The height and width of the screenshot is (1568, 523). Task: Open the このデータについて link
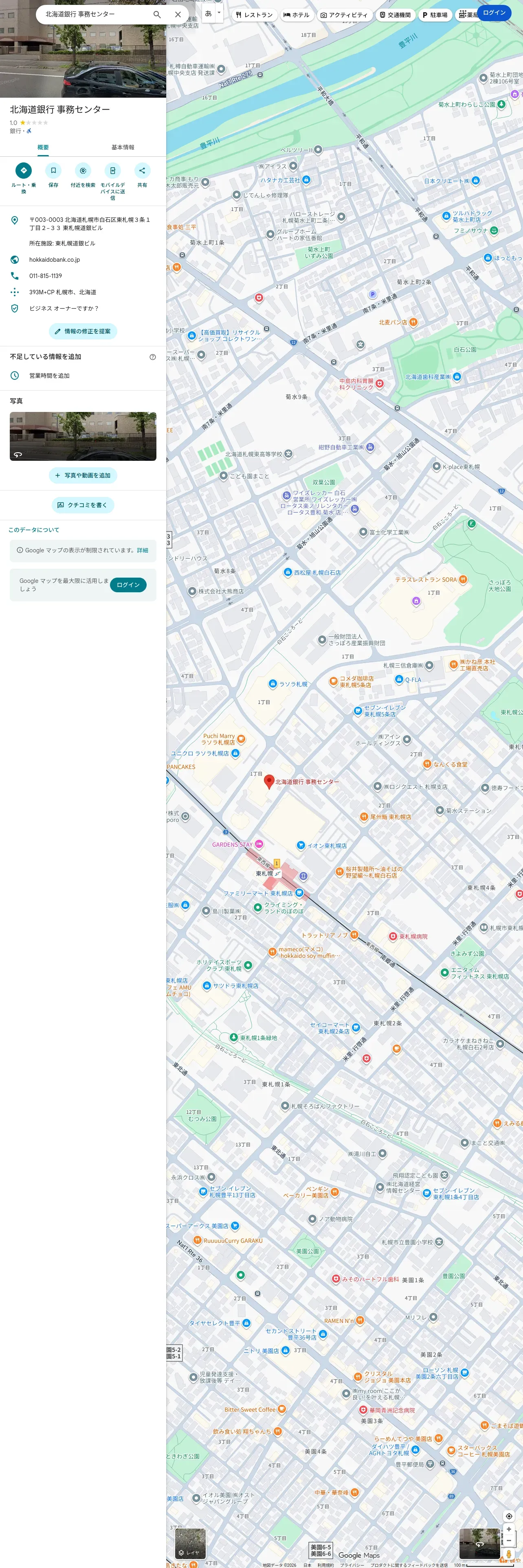click(x=34, y=530)
